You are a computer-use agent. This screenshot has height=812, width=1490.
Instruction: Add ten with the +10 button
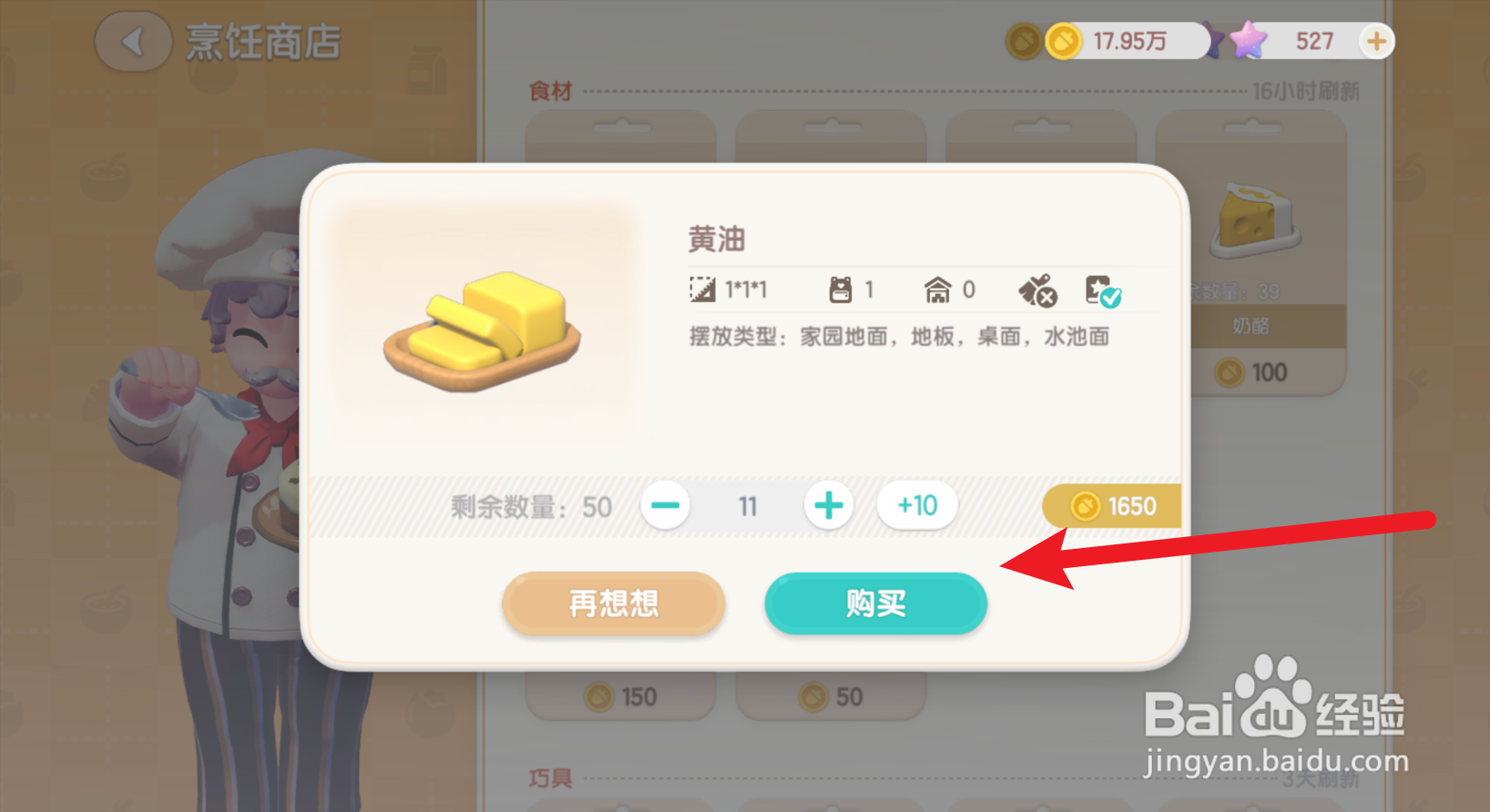pos(917,505)
